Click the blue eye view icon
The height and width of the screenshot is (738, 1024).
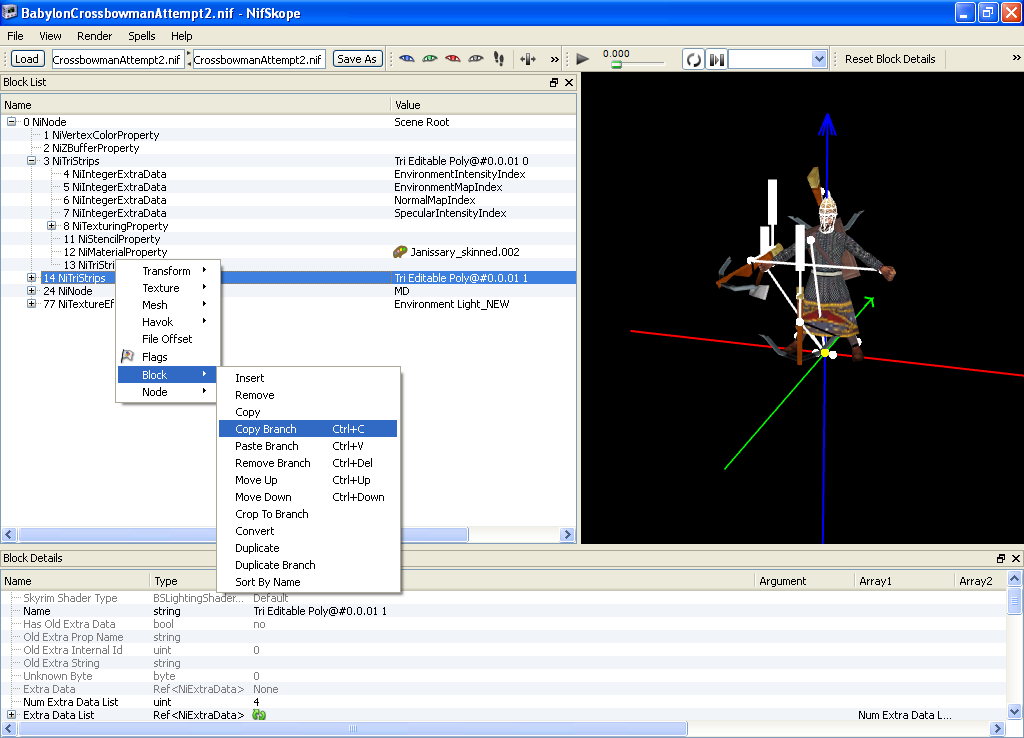point(406,59)
